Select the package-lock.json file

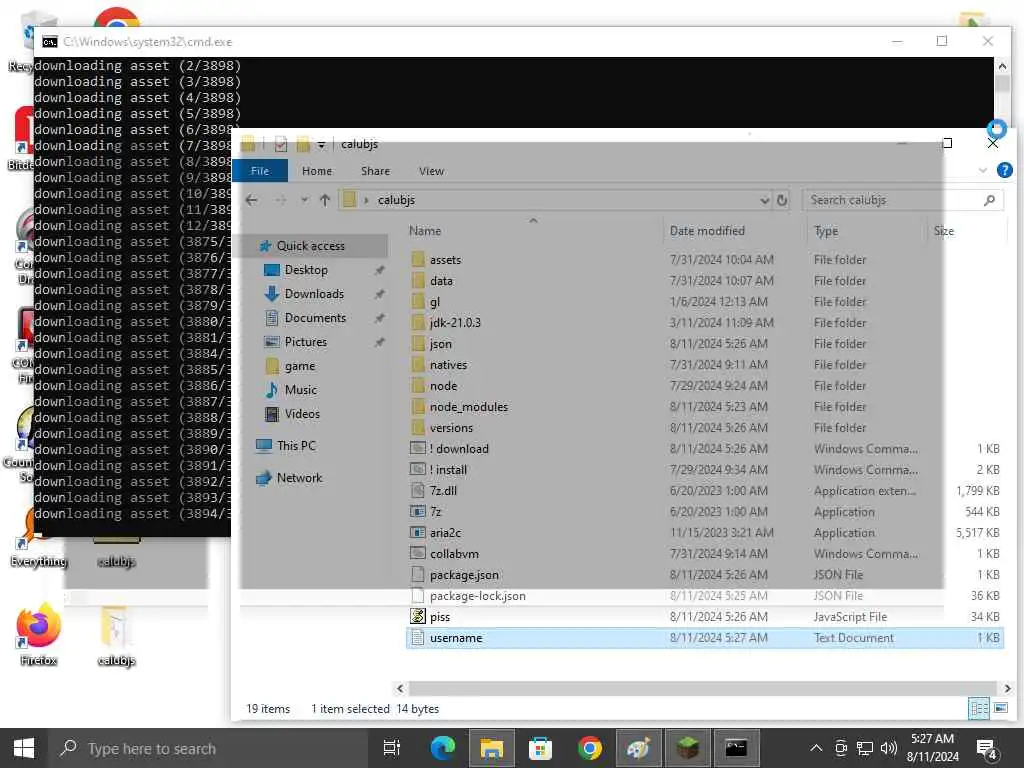(x=477, y=596)
